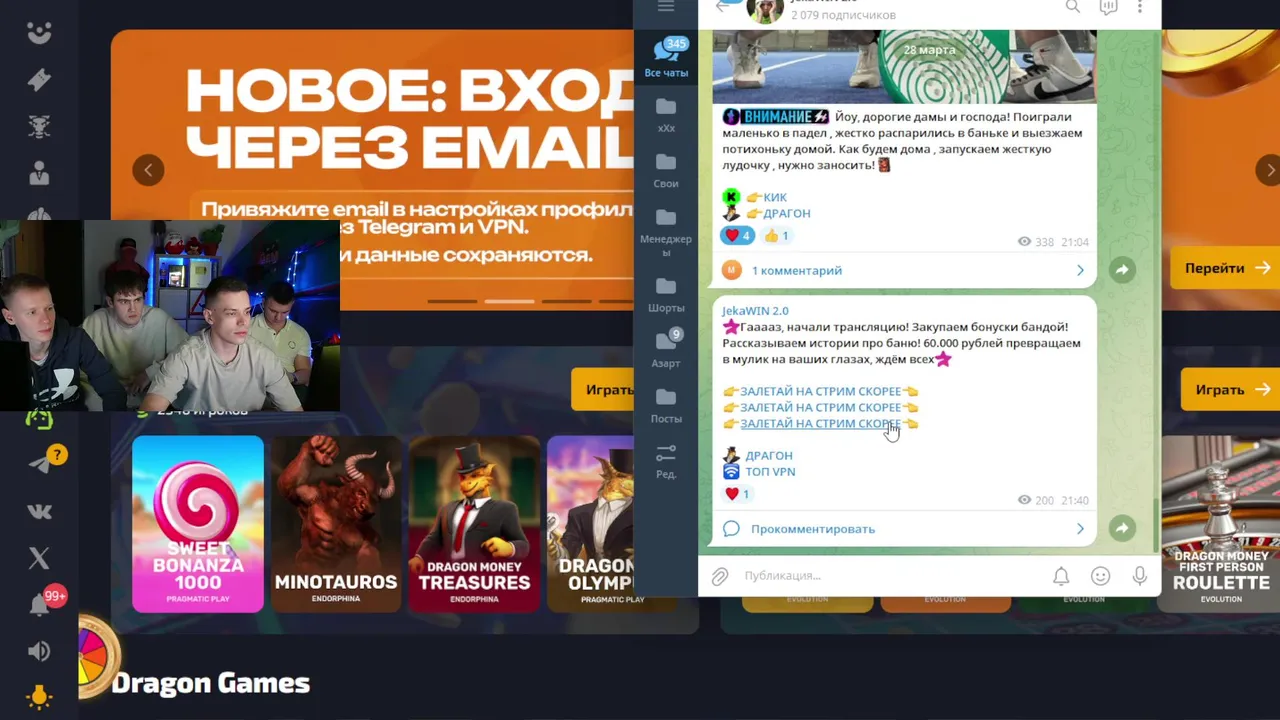1280x720 pixels.
Task: Open Minotauros game tile
Action: click(336, 524)
